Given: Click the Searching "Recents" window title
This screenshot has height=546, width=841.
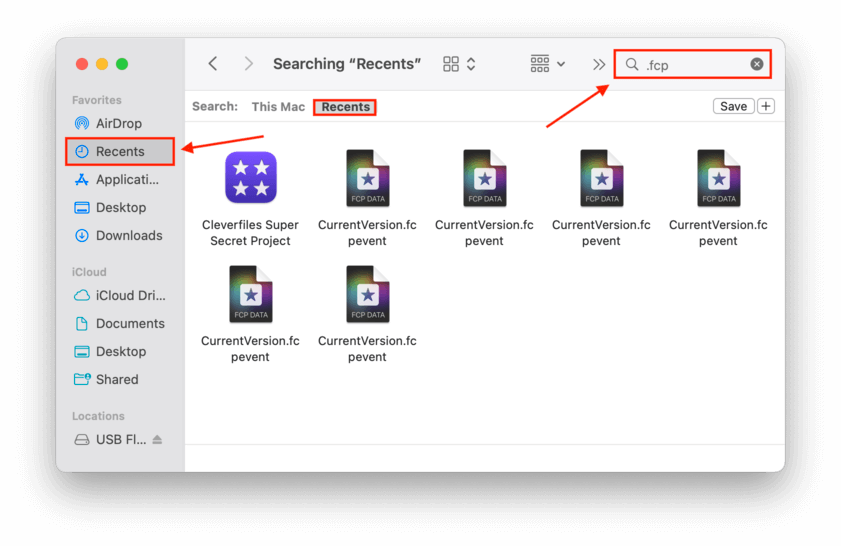Looking at the screenshot, I should (347, 64).
